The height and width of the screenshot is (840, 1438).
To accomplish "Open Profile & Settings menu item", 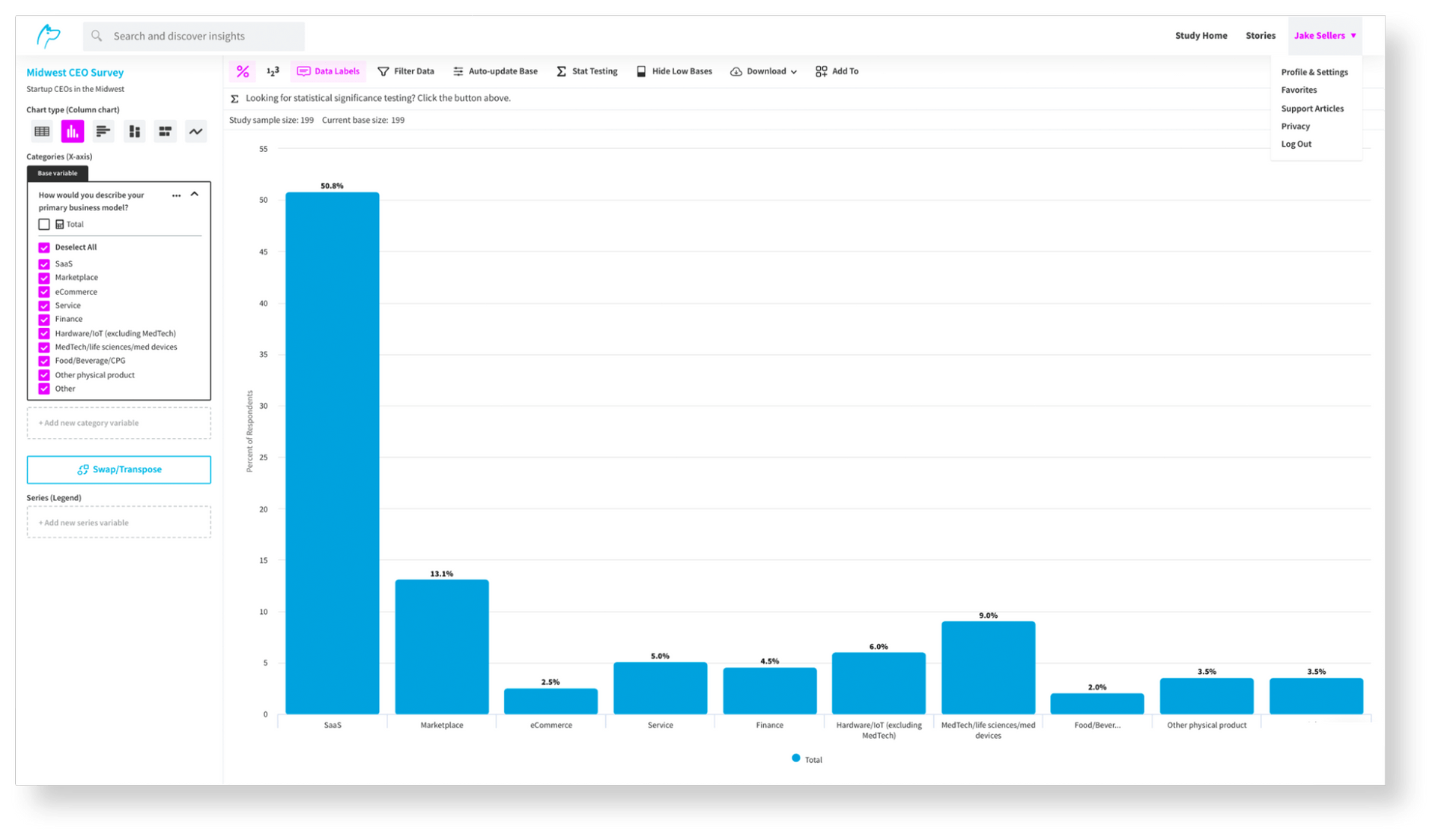I will tap(1314, 72).
